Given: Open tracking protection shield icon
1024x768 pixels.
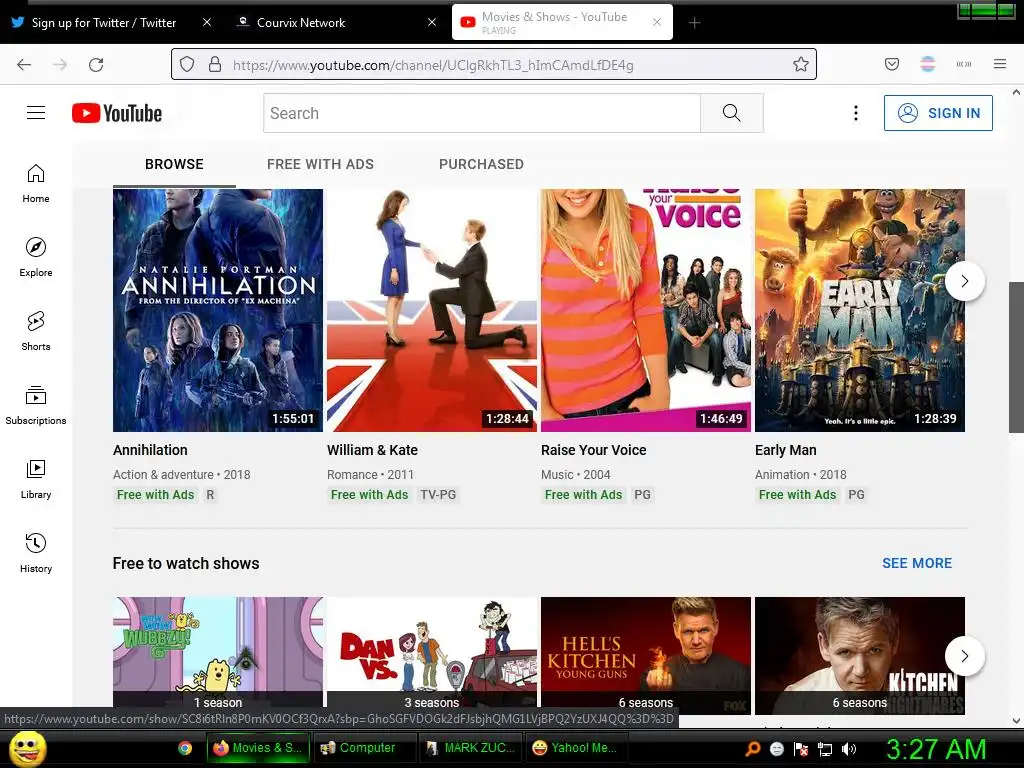Looking at the screenshot, I should (x=187, y=64).
